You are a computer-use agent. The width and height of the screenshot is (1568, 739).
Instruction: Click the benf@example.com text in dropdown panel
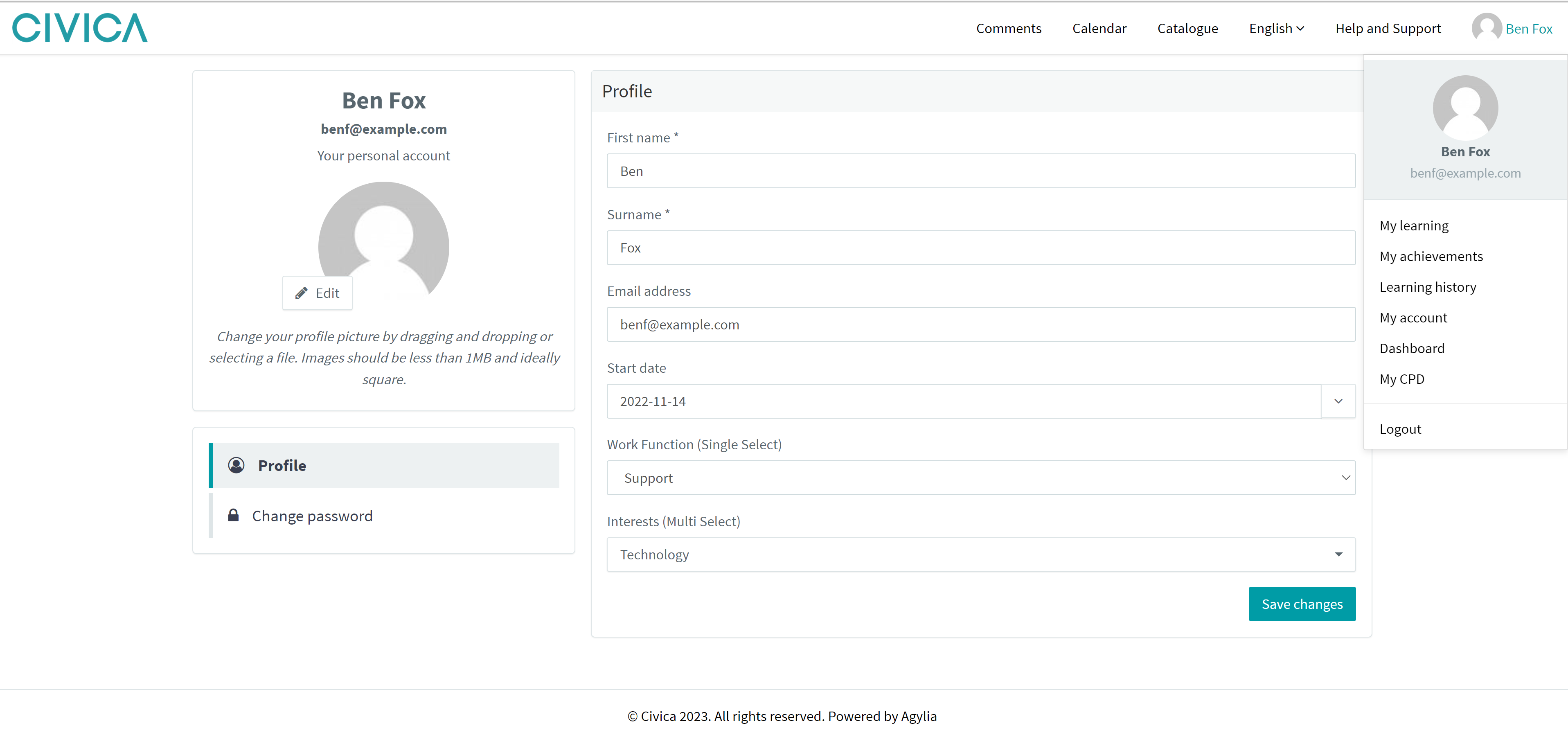[1465, 173]
